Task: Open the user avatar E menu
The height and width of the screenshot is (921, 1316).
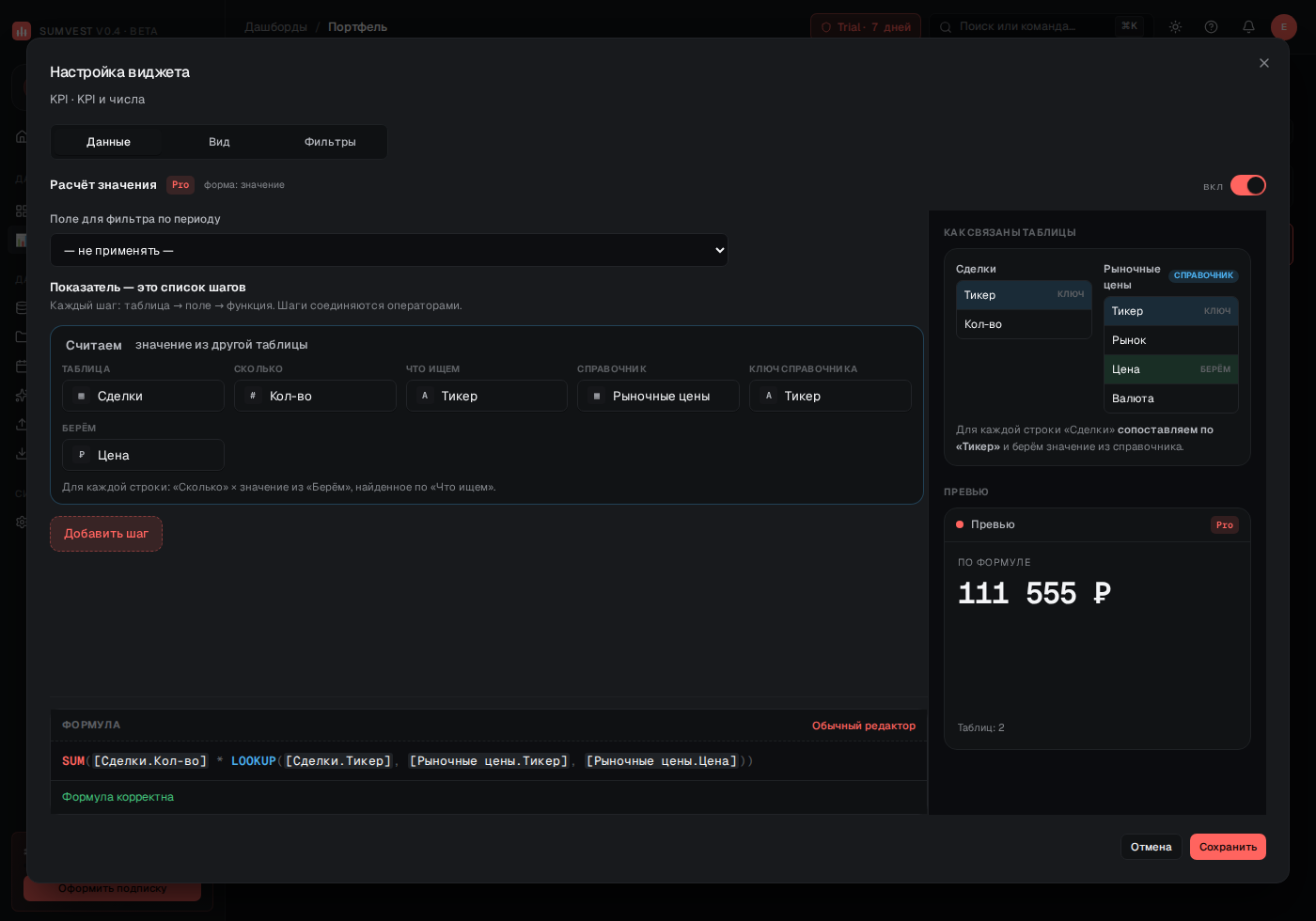Action: 1284,26
